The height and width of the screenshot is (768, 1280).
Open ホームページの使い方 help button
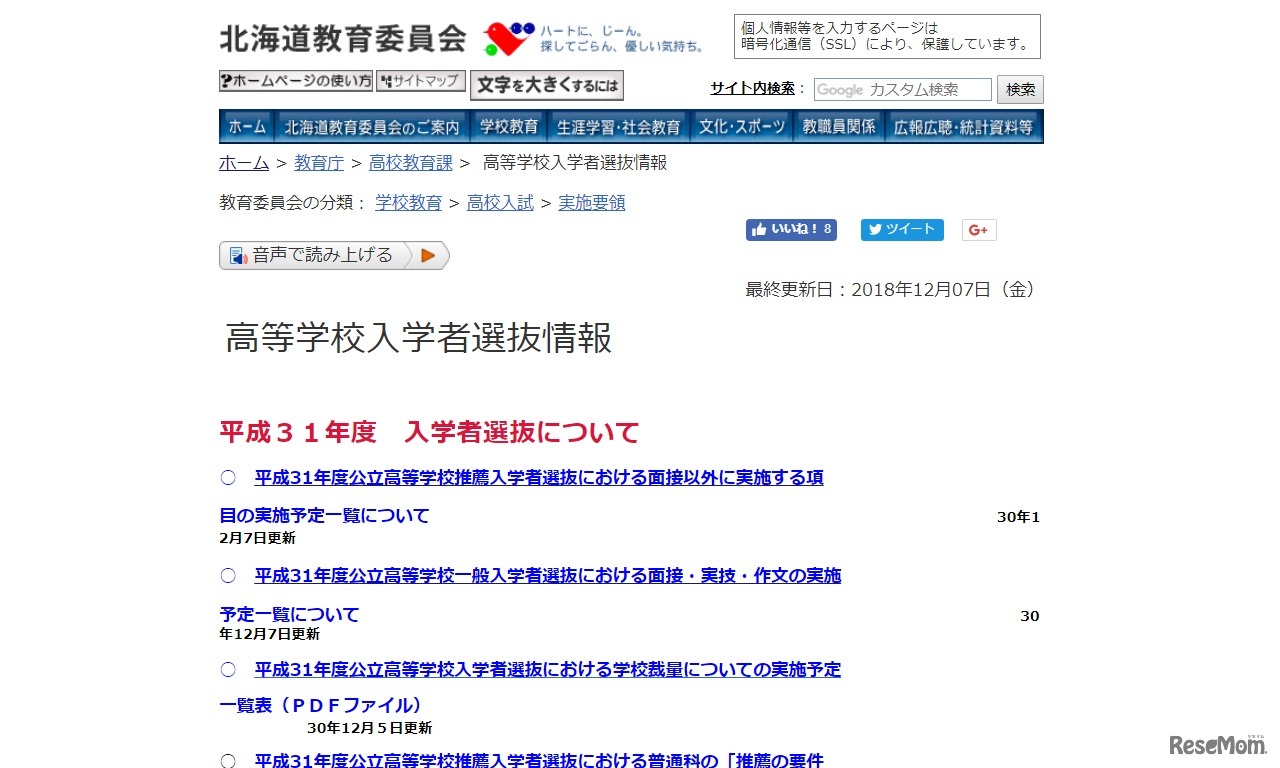coord(296,81)
